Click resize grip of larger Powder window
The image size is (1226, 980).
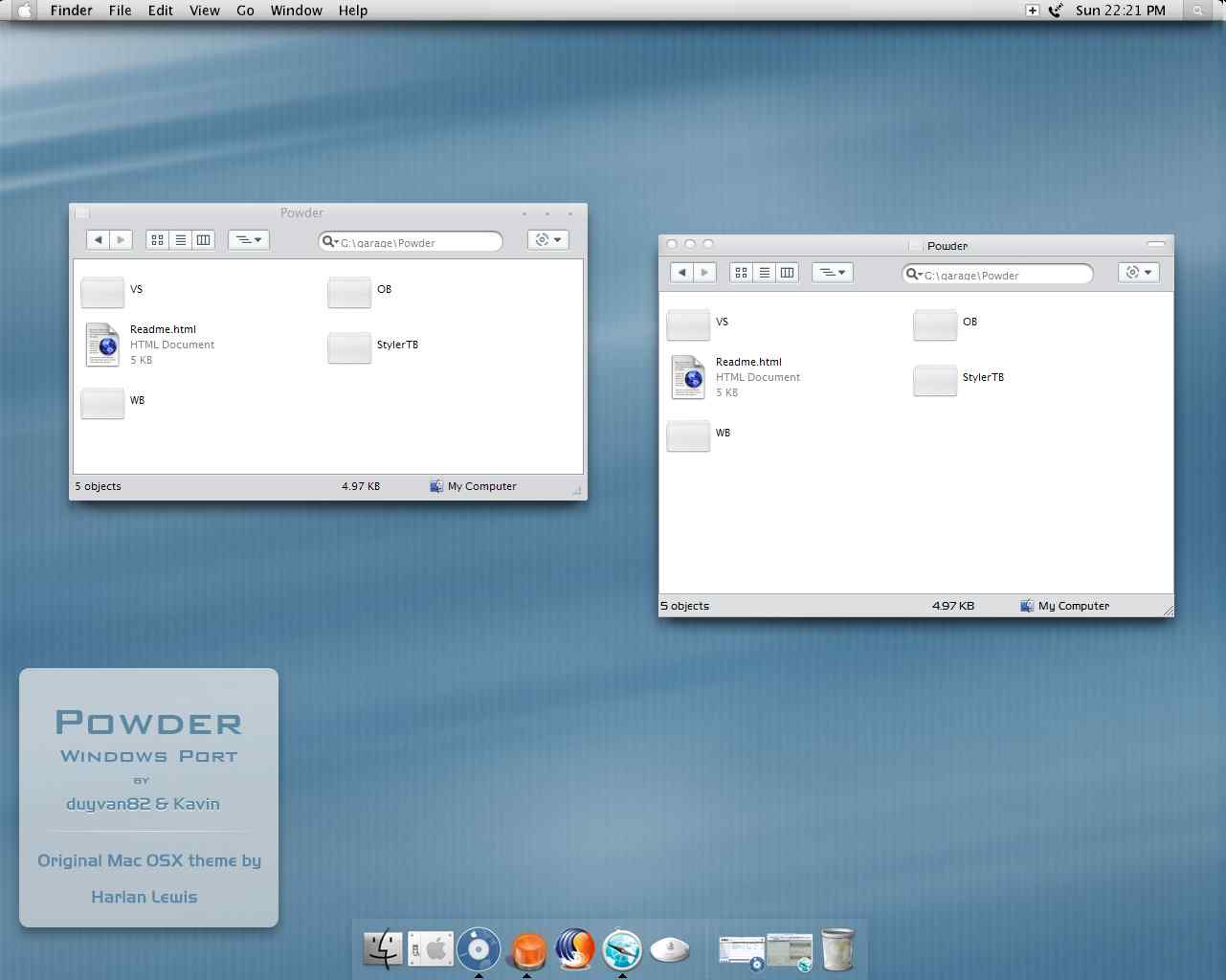click(x=1168, y=610)
